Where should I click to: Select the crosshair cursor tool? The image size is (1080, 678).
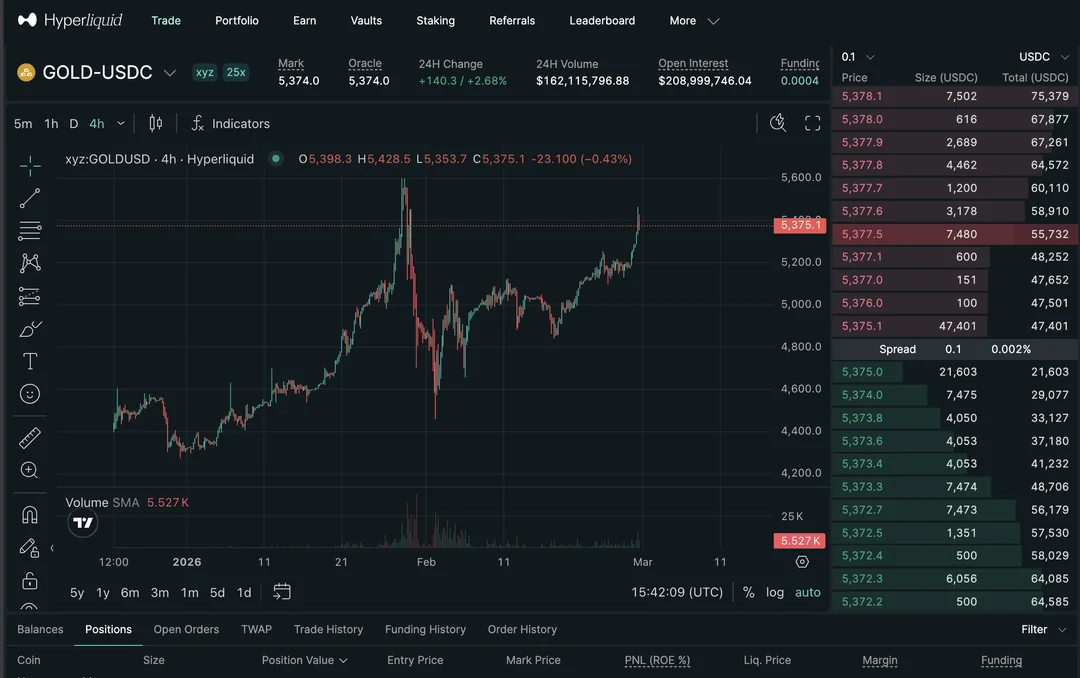click(30, 166)
